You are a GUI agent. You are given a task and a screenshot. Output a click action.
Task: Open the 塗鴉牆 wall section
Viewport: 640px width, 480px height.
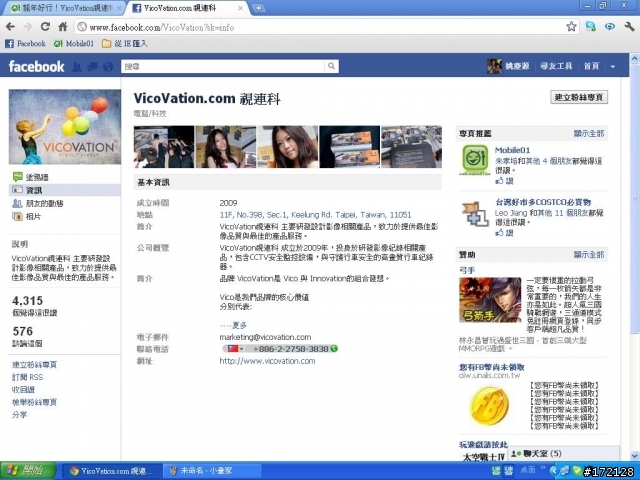coord(31,177)
